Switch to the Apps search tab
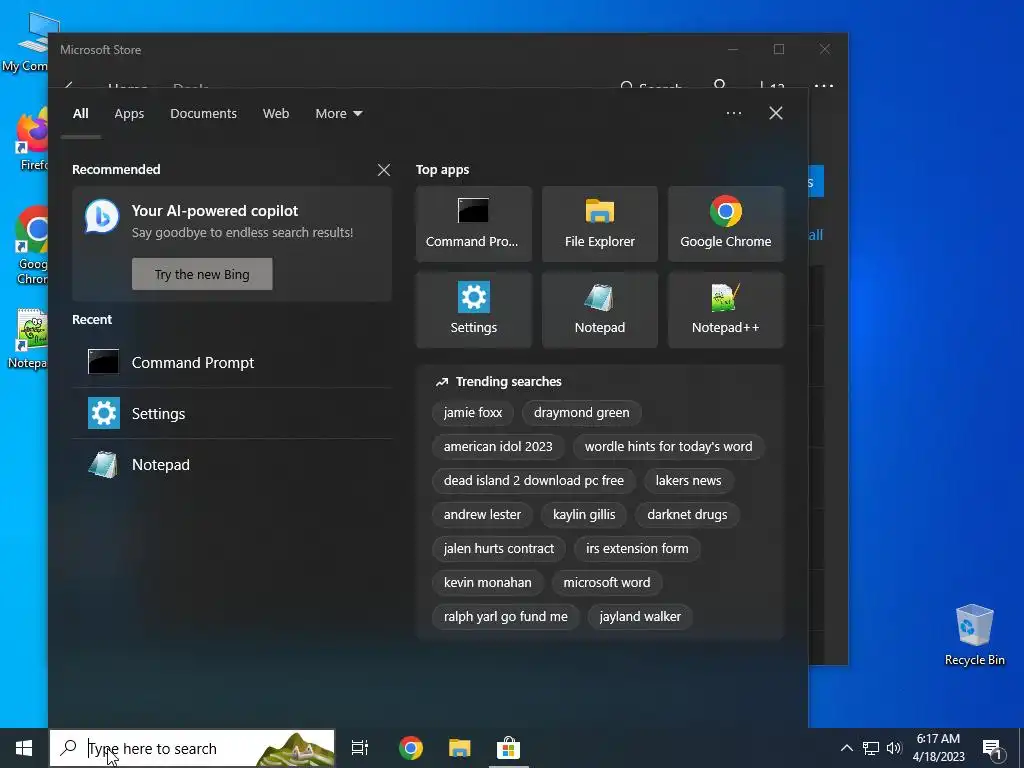This screenshot has height=768, width=1024. [x=129, y=114]
